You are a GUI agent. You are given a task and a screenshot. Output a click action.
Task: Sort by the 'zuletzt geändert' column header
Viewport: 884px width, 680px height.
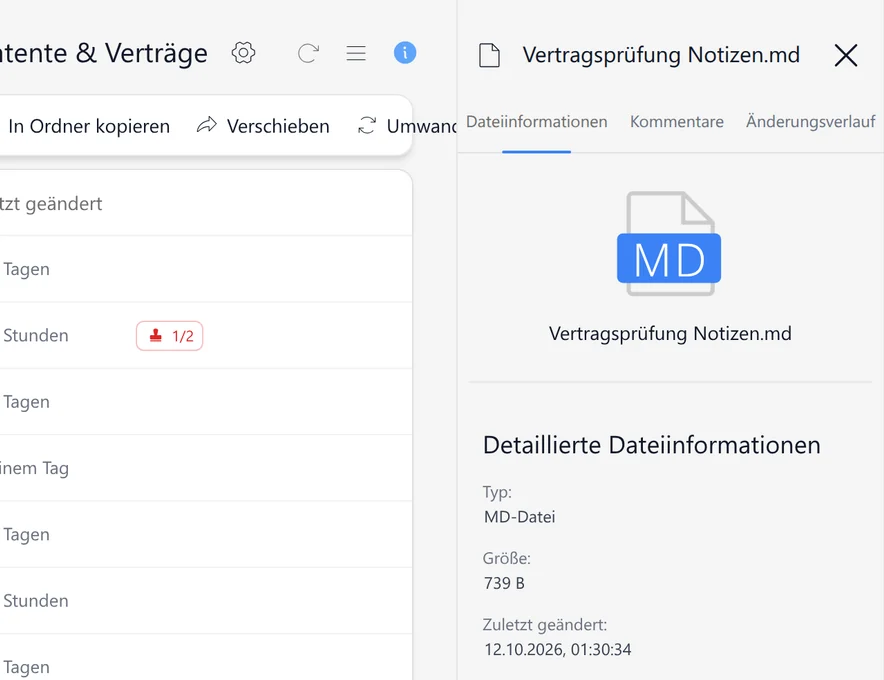coord(51,204)
